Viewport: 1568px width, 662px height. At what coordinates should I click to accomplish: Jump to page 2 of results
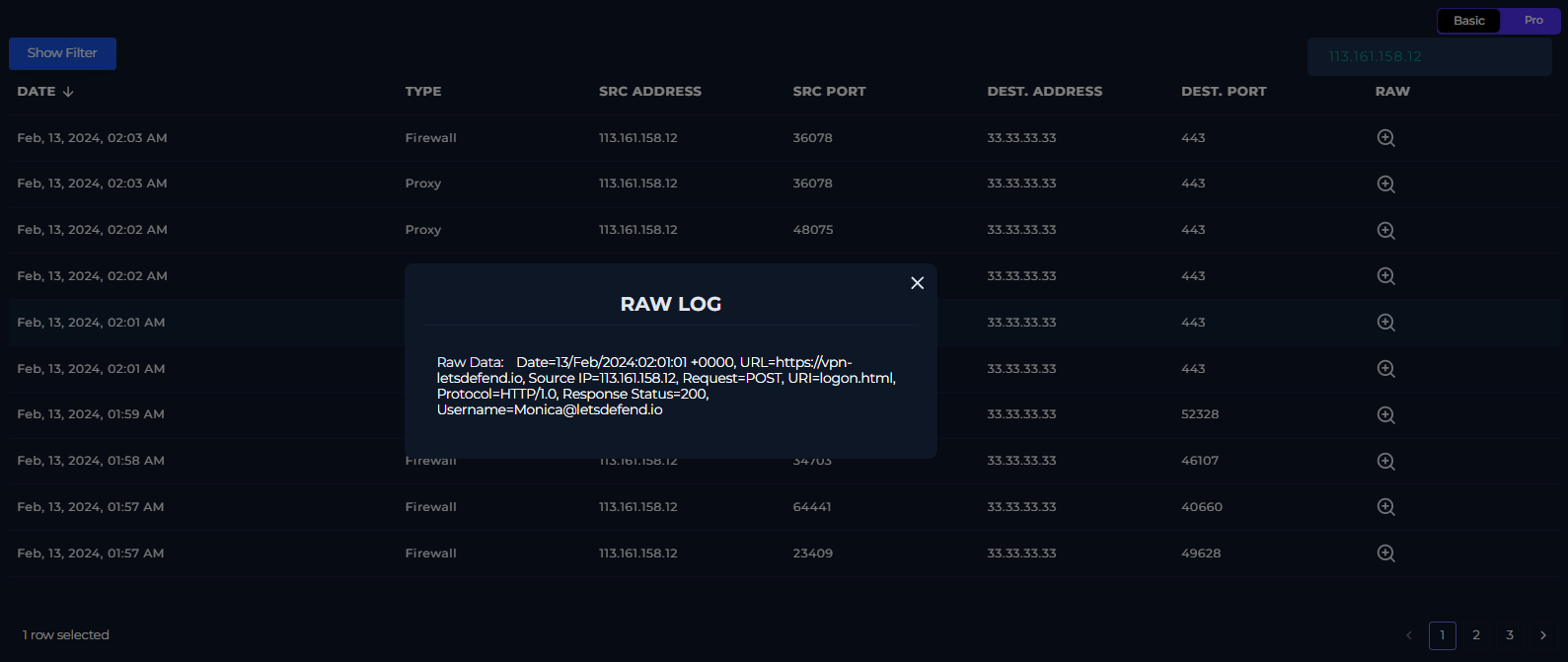tap(1476, 635)
